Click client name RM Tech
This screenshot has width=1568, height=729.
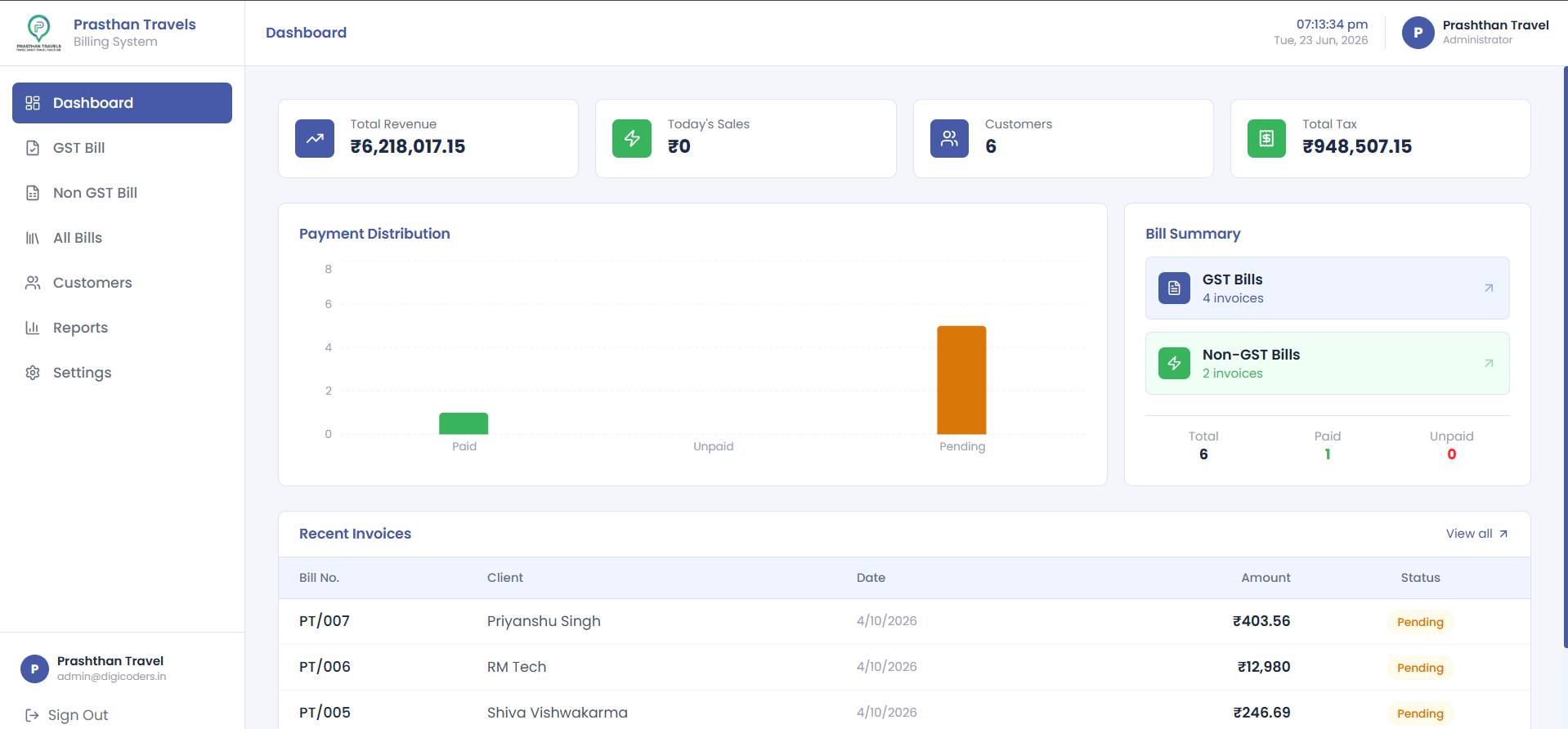517,667
